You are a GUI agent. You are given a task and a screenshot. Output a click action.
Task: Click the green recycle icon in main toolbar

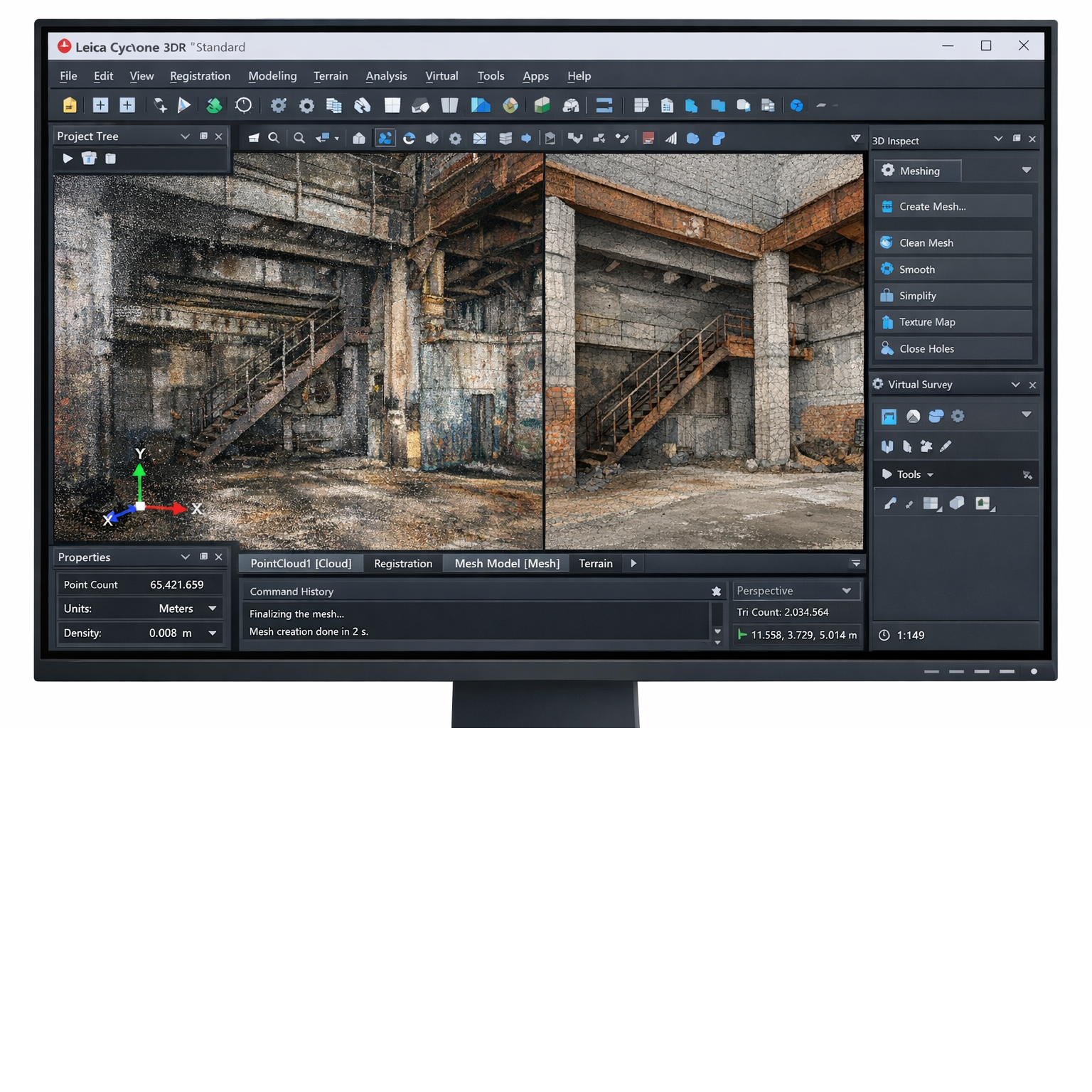click(x=213, y=105)
